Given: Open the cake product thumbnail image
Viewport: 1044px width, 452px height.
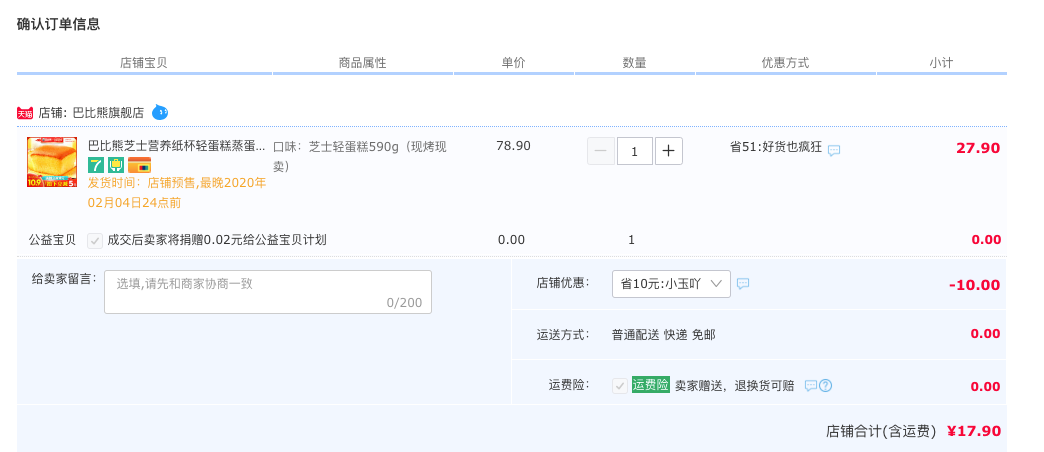Looking at the screenshot, I should pyautogui.click(x=52, y=162).
